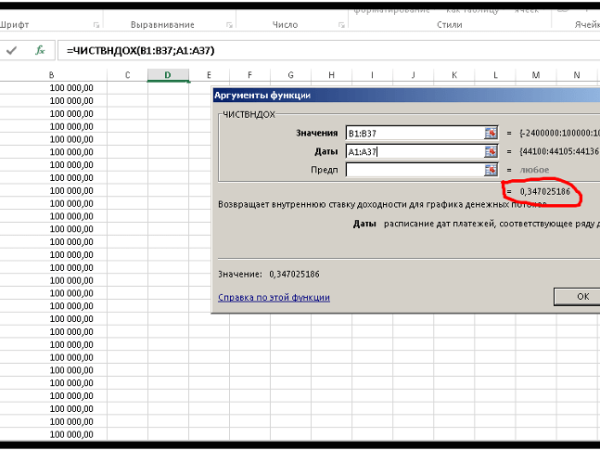600x450 pixels.
Task: Select the column D header
Action: [x=167, y=75]
